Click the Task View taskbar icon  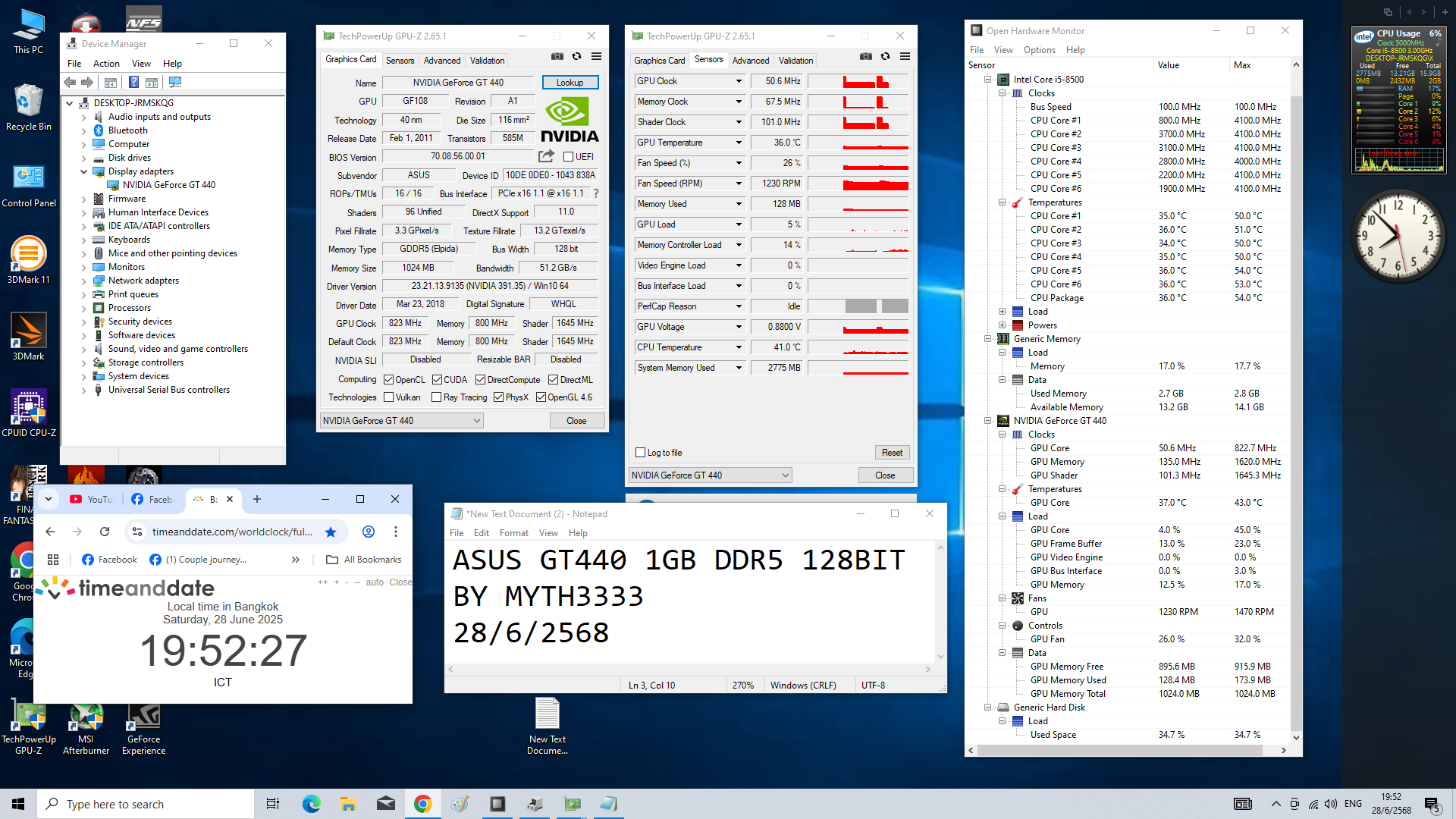[273, 804]
